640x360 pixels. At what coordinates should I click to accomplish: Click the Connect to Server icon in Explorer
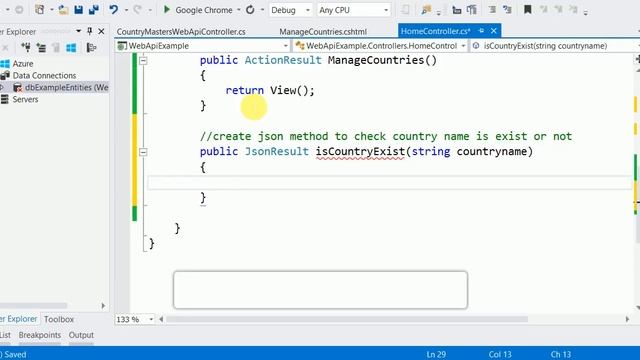pos(41,48)
